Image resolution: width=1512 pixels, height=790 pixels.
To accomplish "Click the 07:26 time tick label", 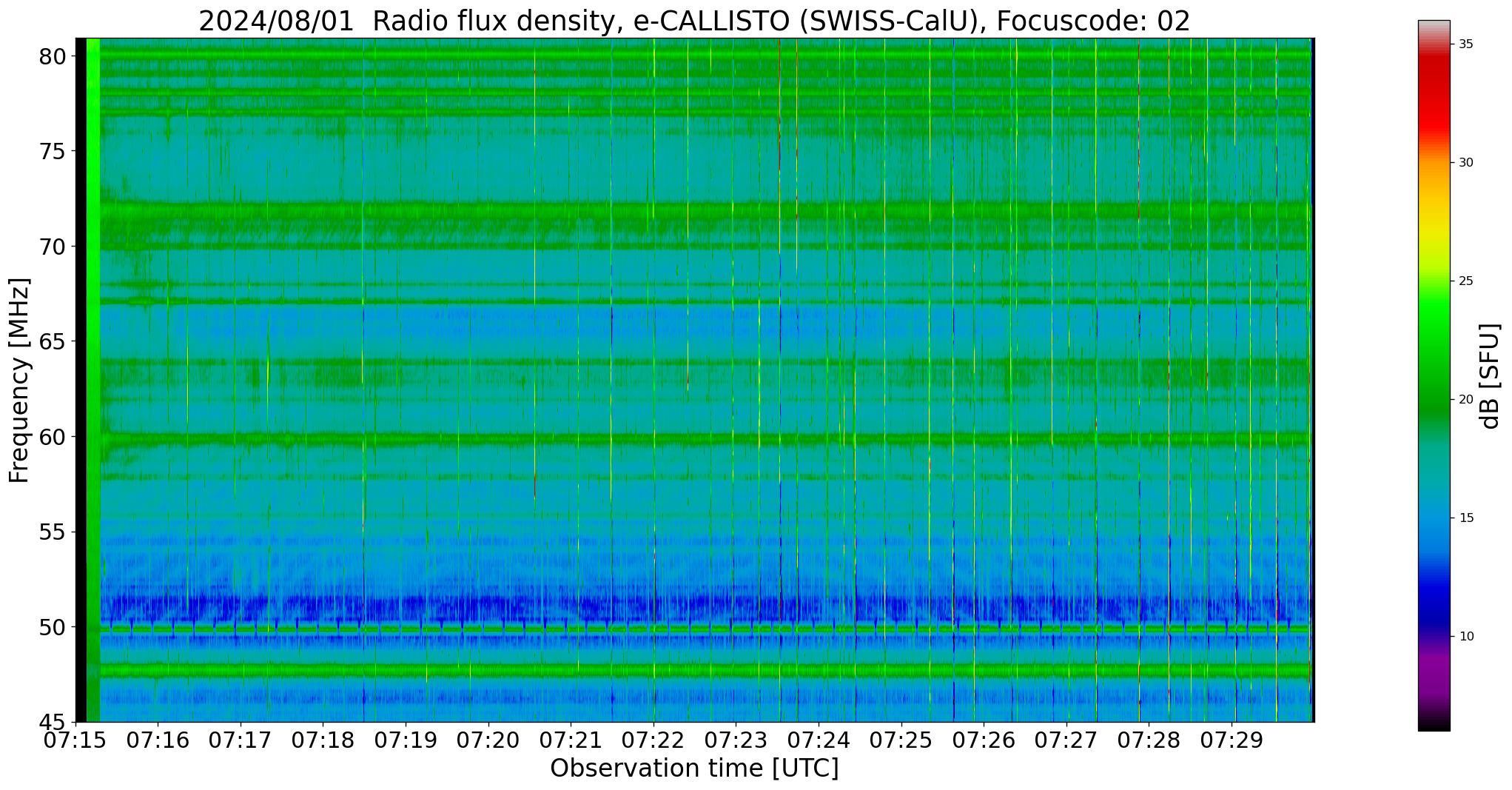I will (984, 740).
